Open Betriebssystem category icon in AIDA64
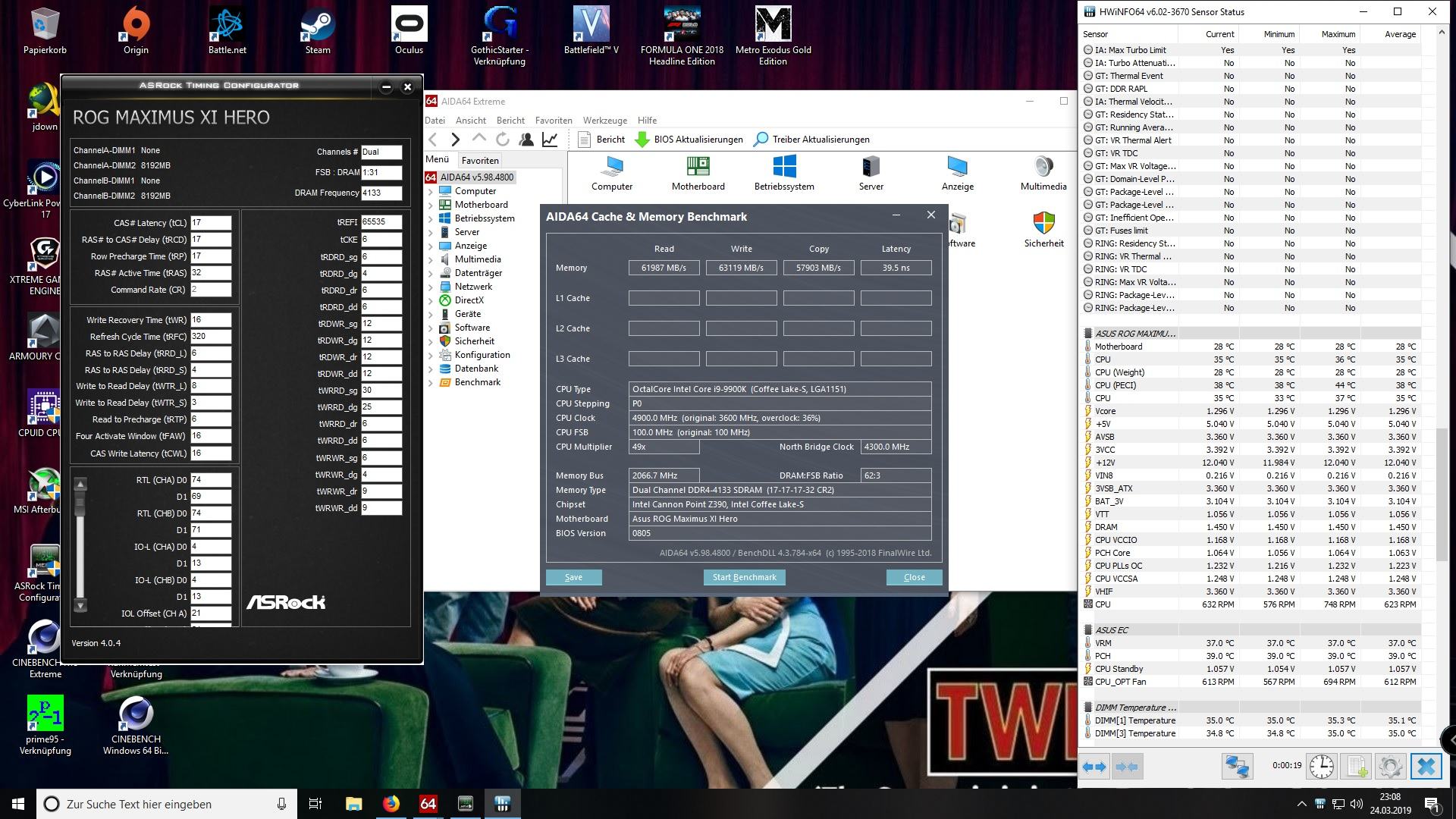 pos(784,174)
